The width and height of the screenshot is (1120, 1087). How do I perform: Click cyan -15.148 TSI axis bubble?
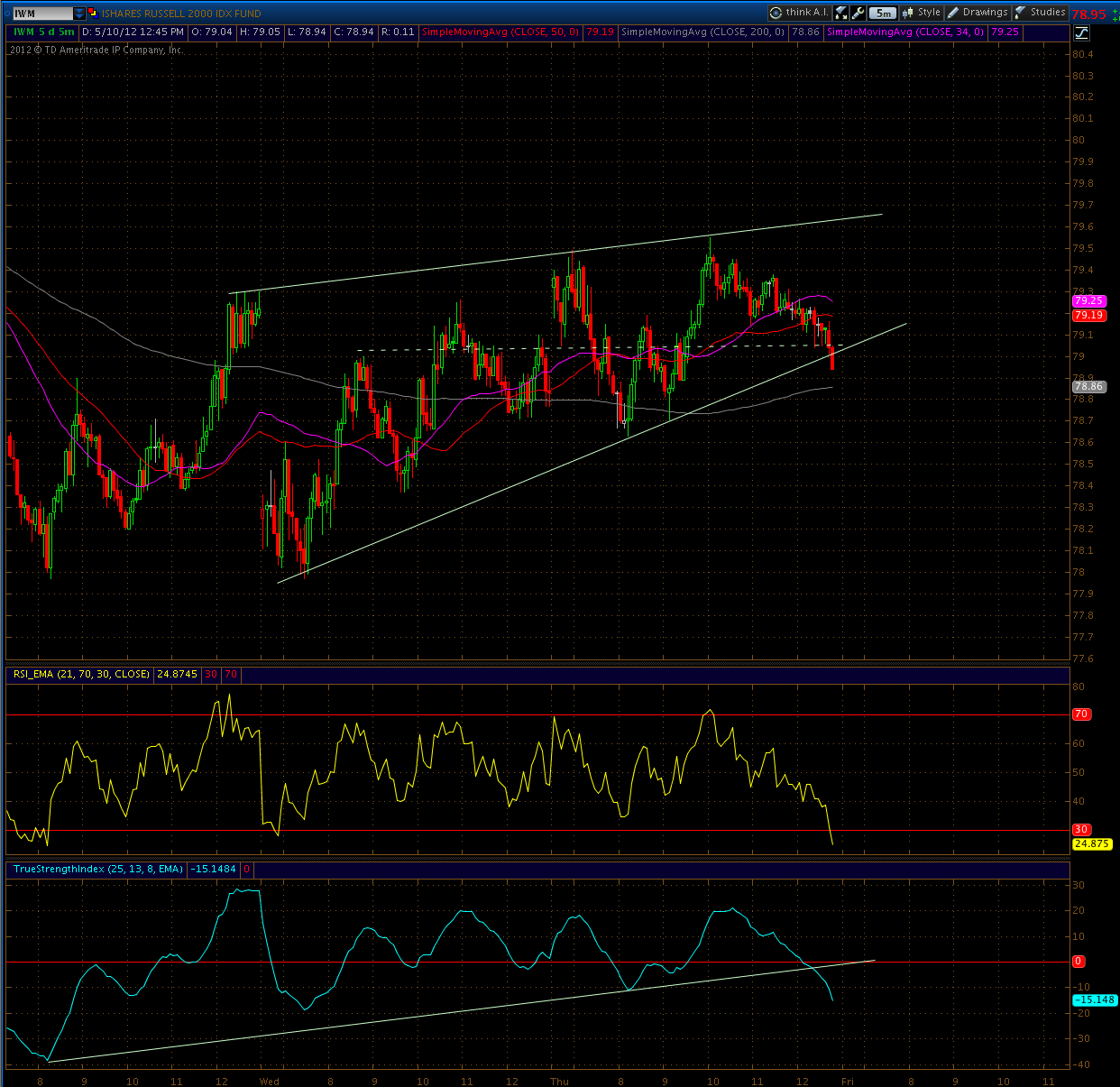point(1095,1000)
